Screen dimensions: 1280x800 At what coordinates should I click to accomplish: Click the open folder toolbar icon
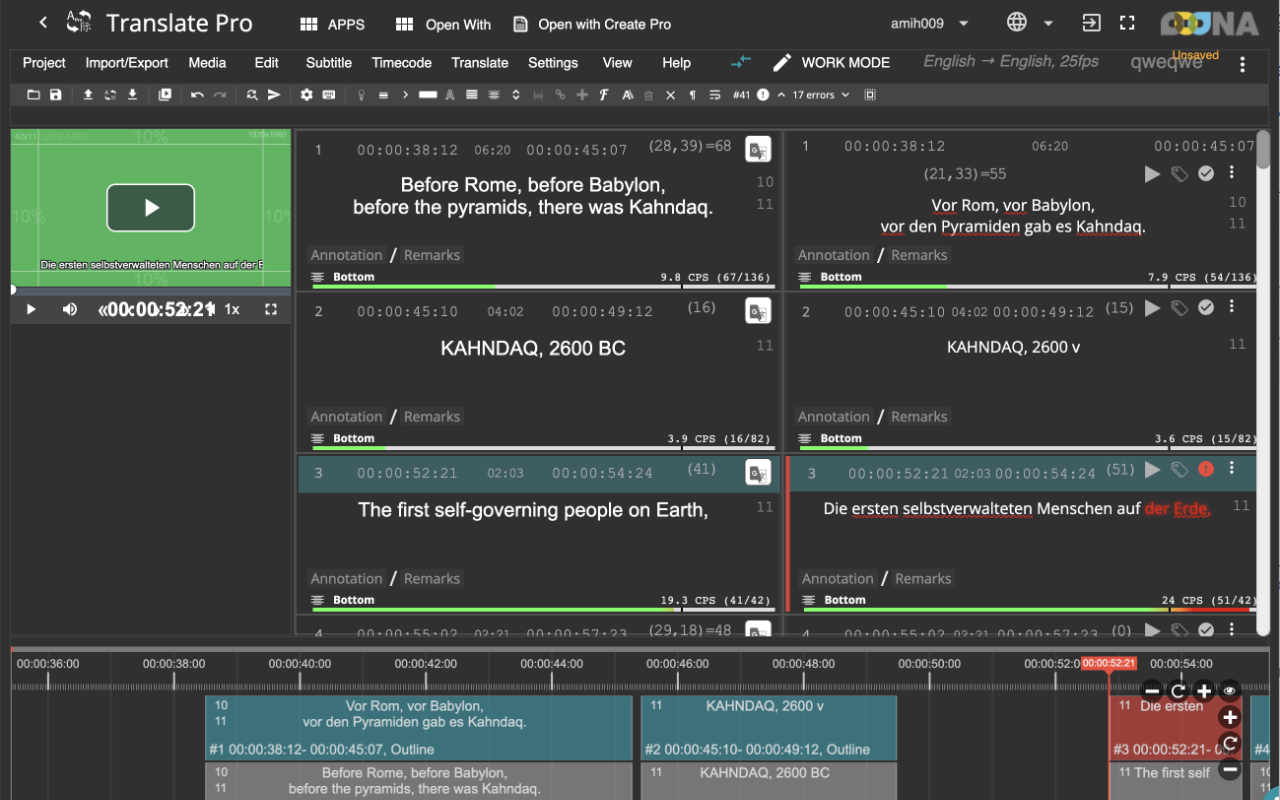click(x=33, y=95)
